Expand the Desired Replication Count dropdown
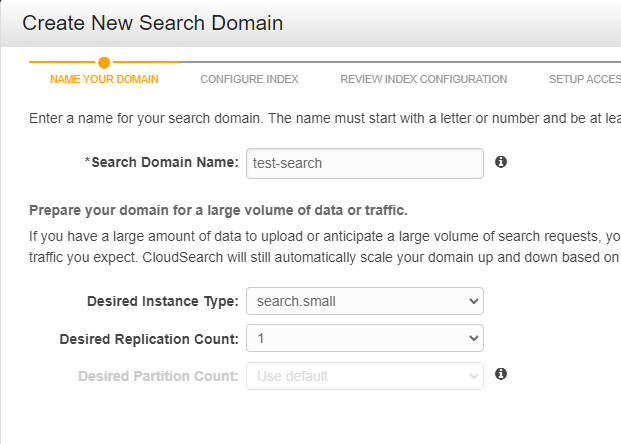This screenshot has height=444, width=621. (364, 338)
